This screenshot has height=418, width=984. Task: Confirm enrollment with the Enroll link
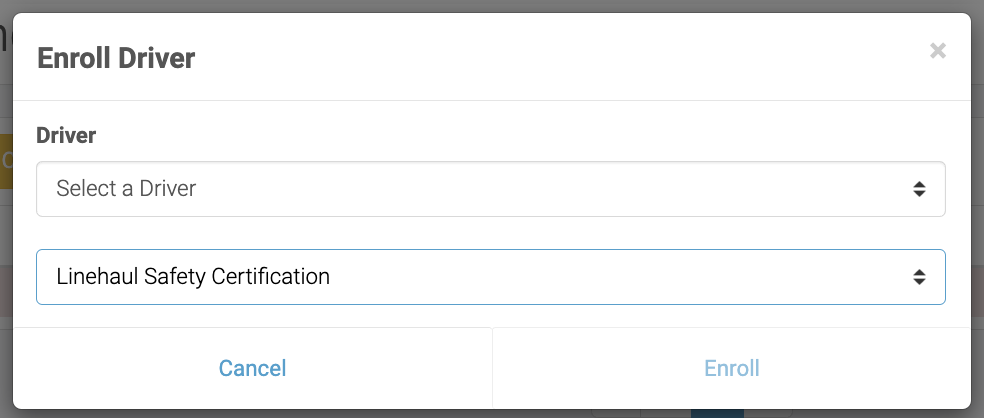[x=732, y=368]
